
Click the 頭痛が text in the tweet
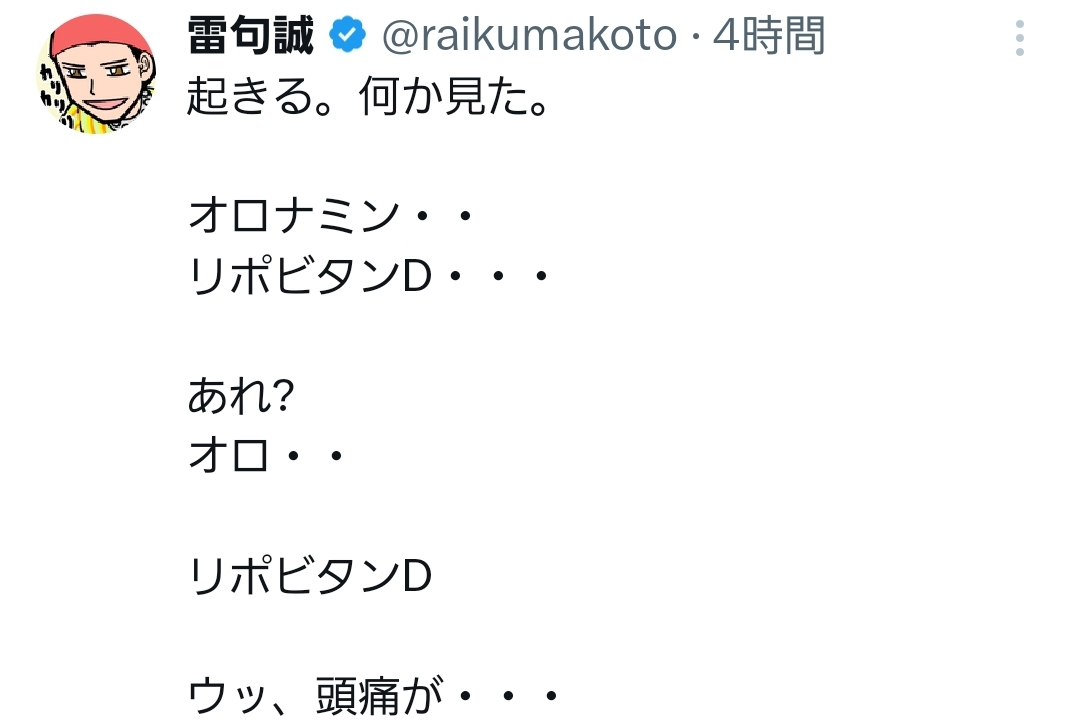tap(366, 696)
